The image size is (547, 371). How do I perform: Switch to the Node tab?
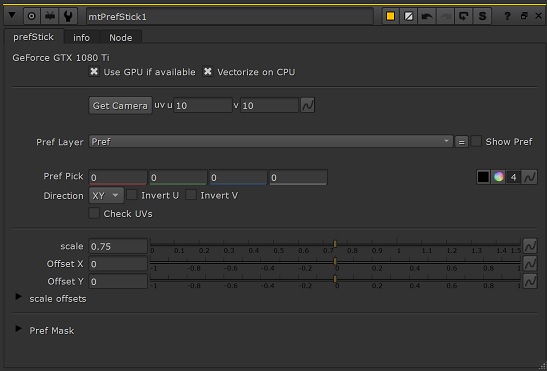121,37
